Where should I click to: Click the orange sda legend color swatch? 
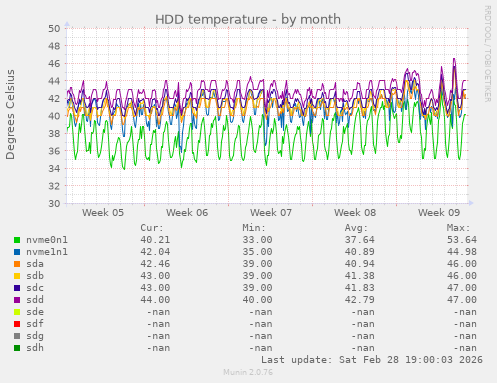coord(17,264)
